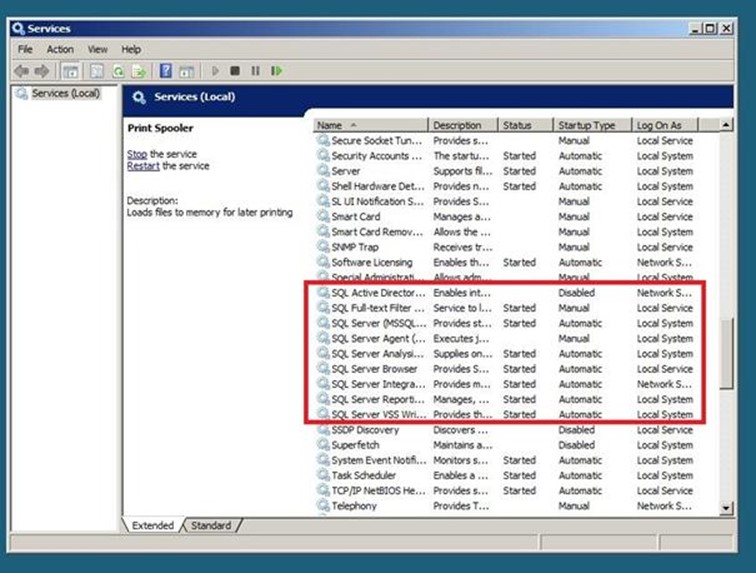Select SQL Server Analysis service row
Viewport: 756px width, 573px height.
[x=505, y=354]
